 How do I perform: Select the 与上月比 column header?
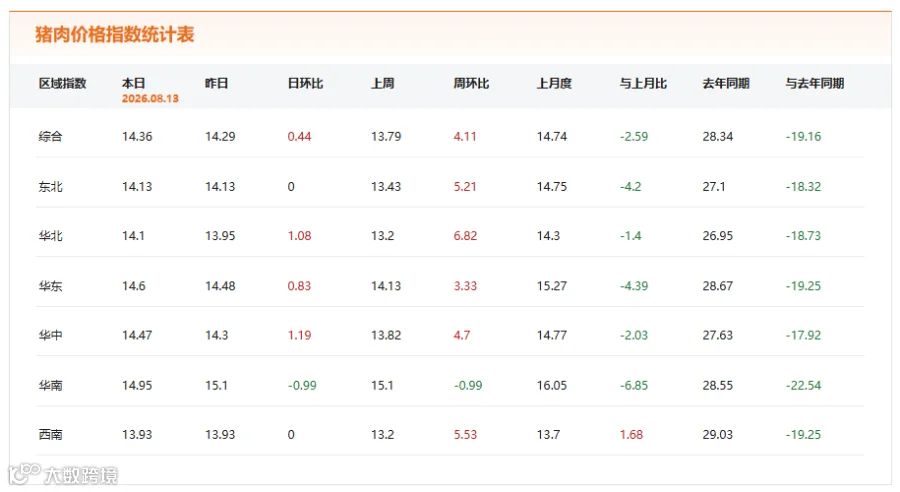tap(643, 83)
